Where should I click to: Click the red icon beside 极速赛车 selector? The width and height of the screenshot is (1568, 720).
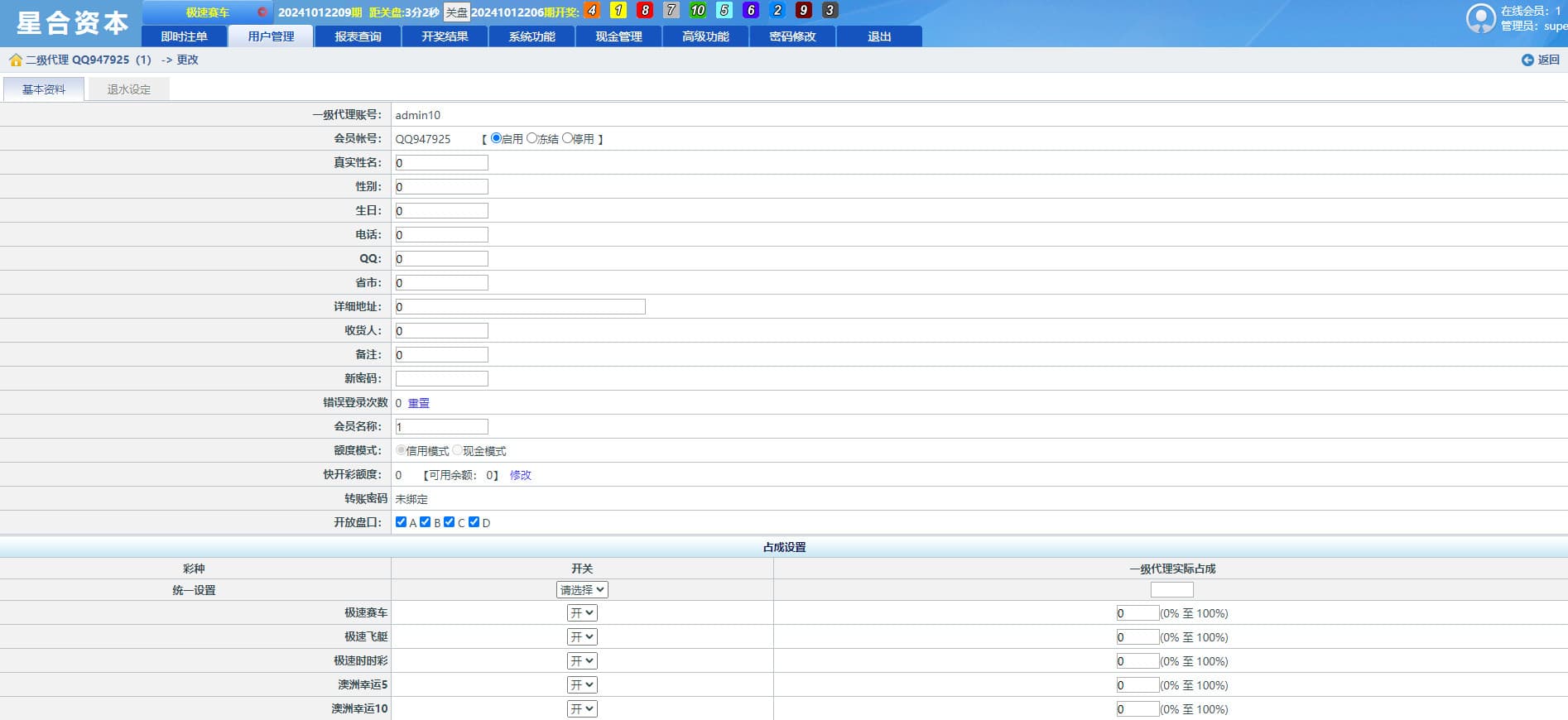click(x=262, y=12)
